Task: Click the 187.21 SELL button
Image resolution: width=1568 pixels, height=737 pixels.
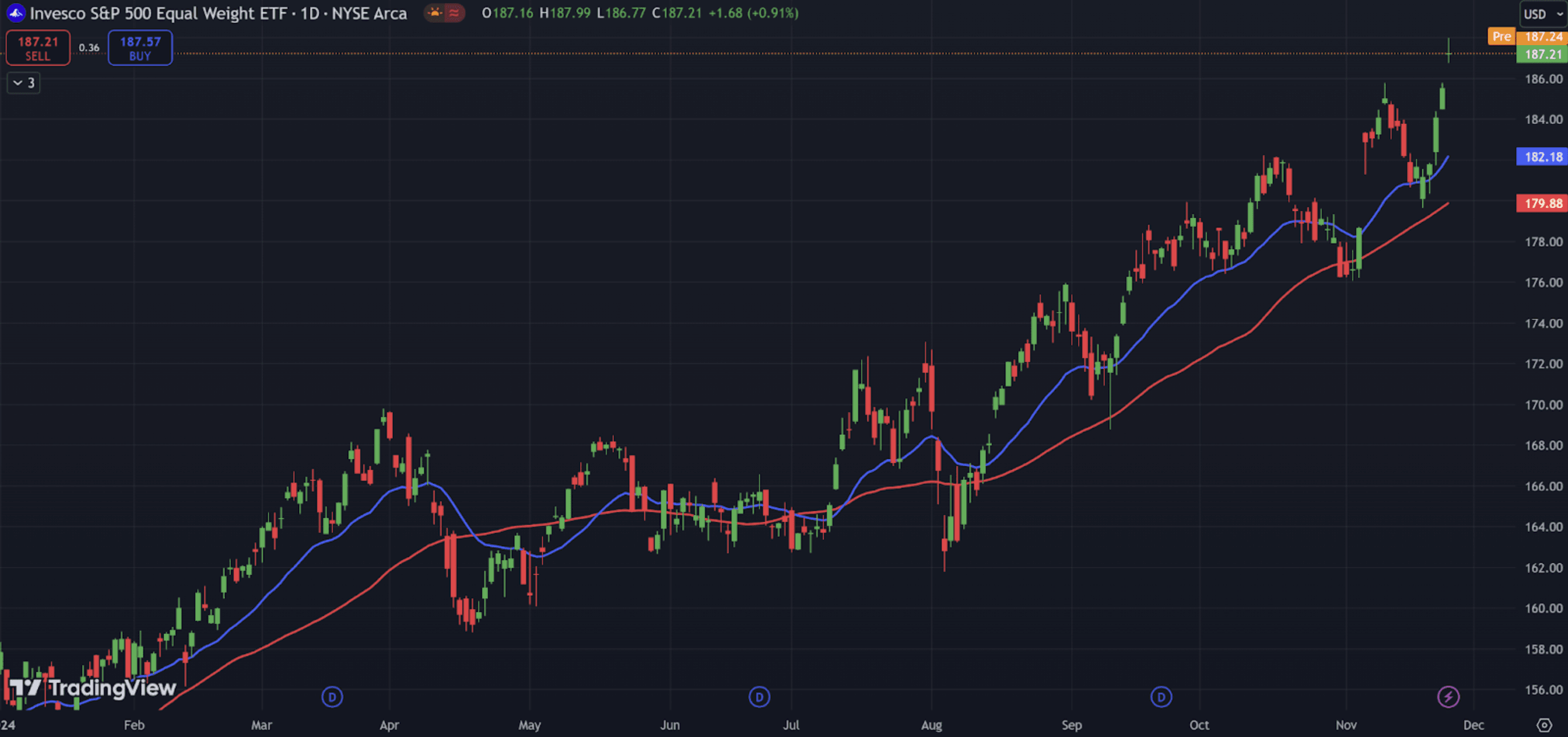Action: tap(38, 48)
